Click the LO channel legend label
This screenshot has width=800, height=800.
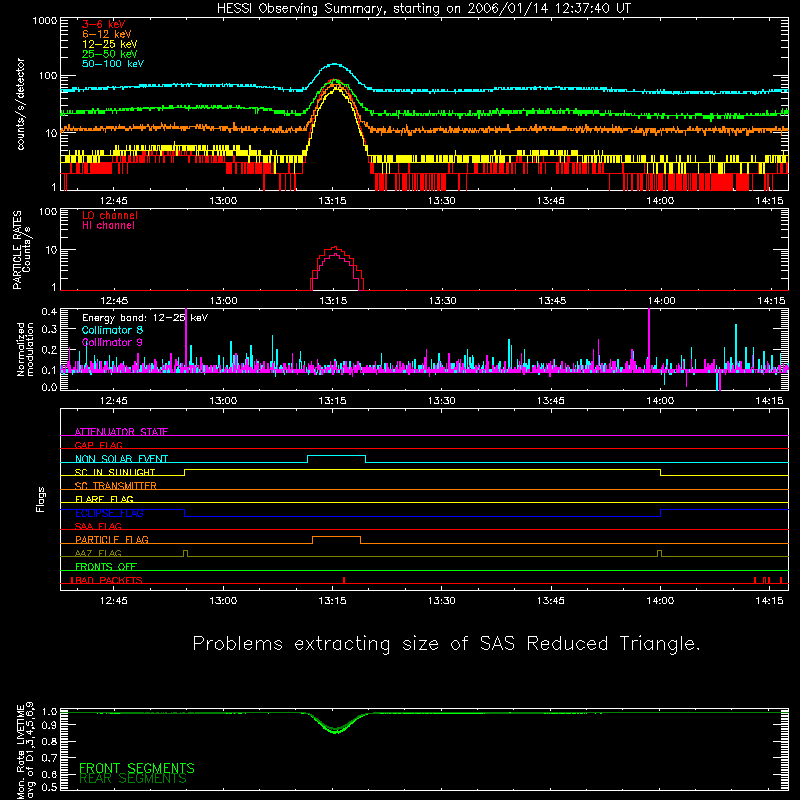(110, 215)
